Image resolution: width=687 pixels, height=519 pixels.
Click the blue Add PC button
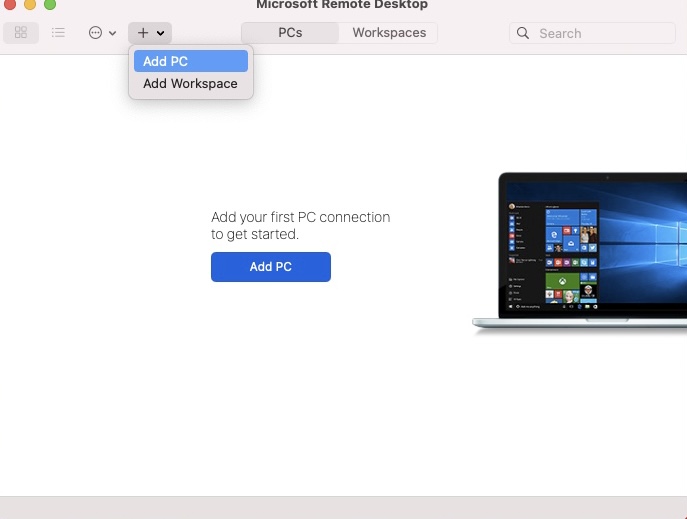(271, 267)
